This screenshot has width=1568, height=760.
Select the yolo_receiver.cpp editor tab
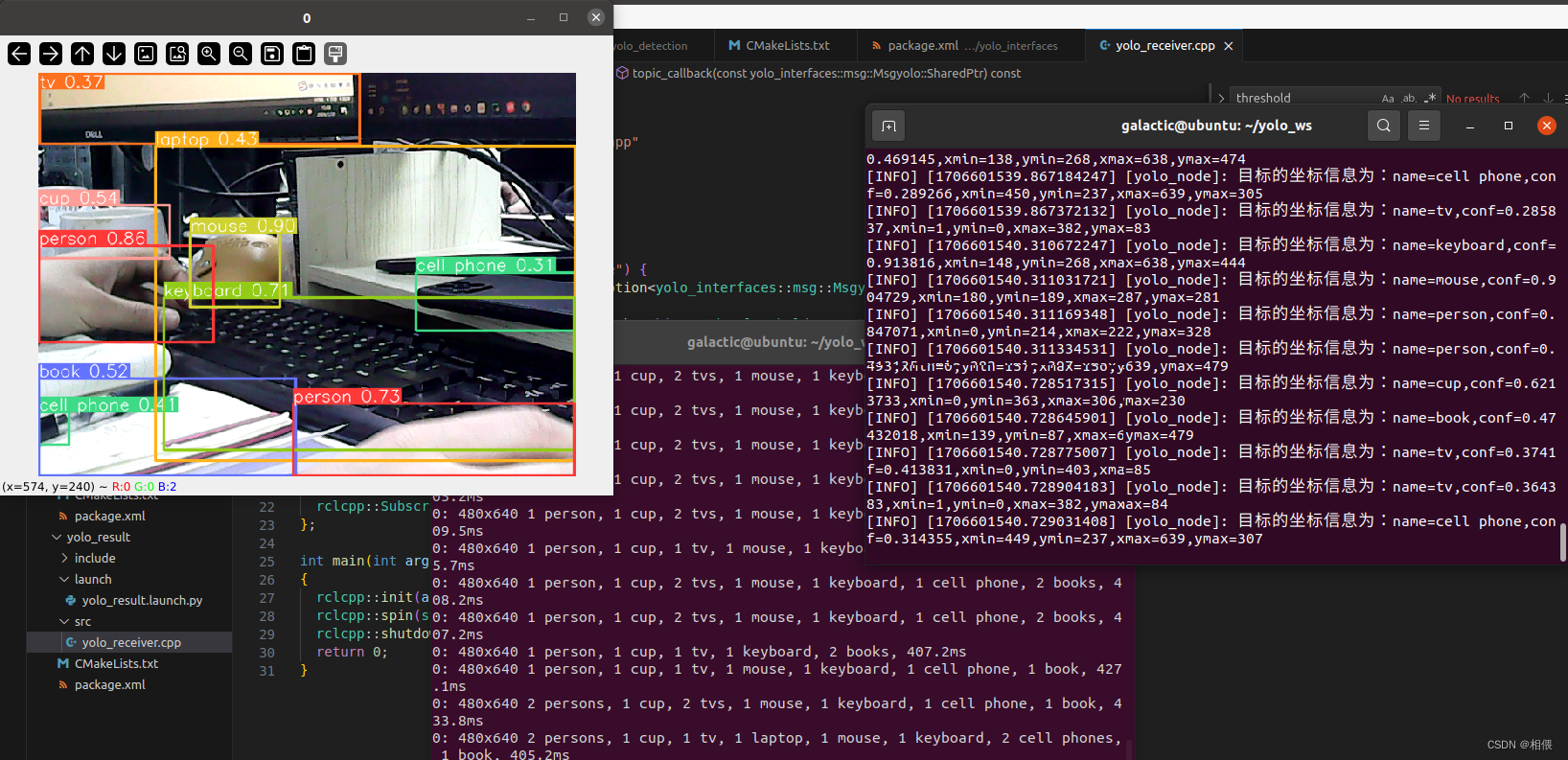(x=1164, y=45)
